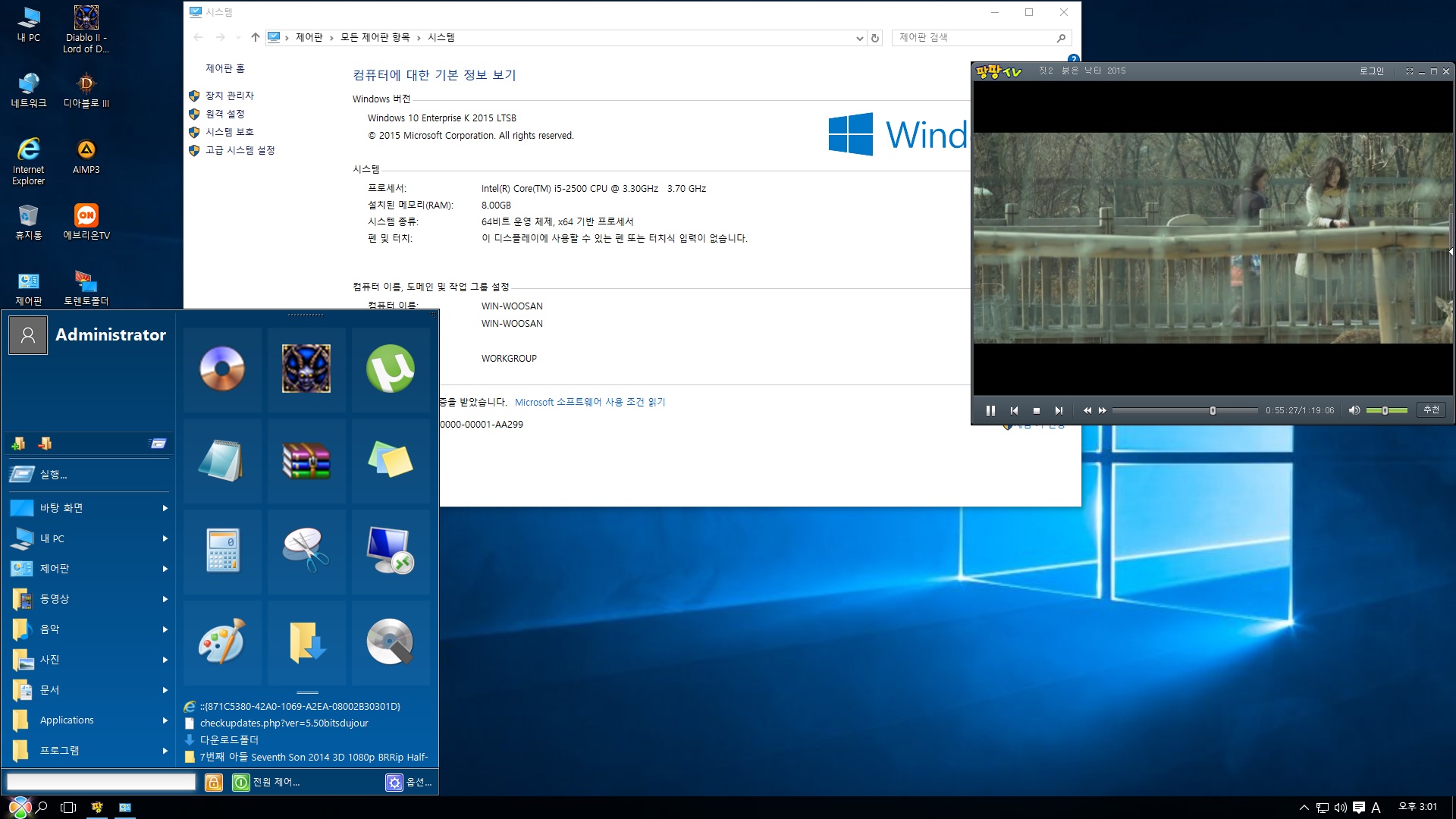The image size is (1456, 819).
Task: Click the 전원 제어... power button
Action: 266,782
